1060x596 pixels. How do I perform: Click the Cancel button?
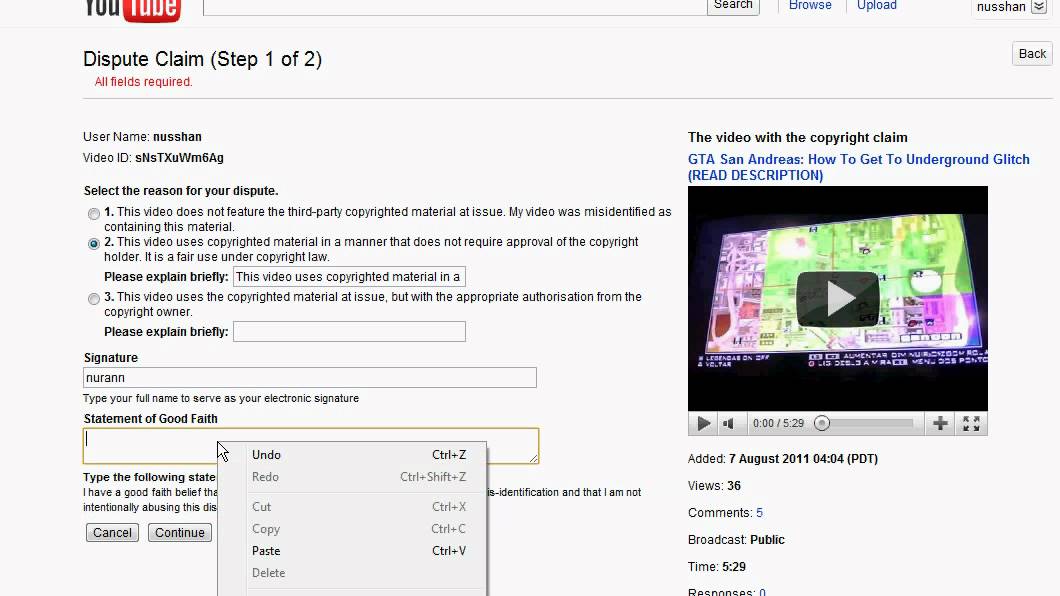tap(112, 532)
